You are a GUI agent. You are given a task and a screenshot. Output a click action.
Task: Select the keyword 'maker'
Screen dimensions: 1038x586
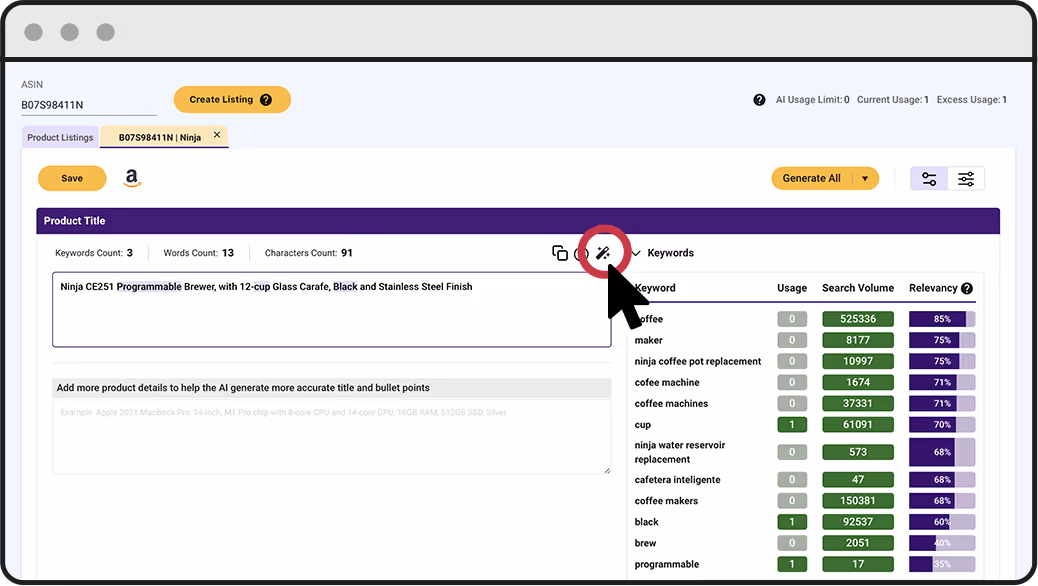click(x=649, y=340)
